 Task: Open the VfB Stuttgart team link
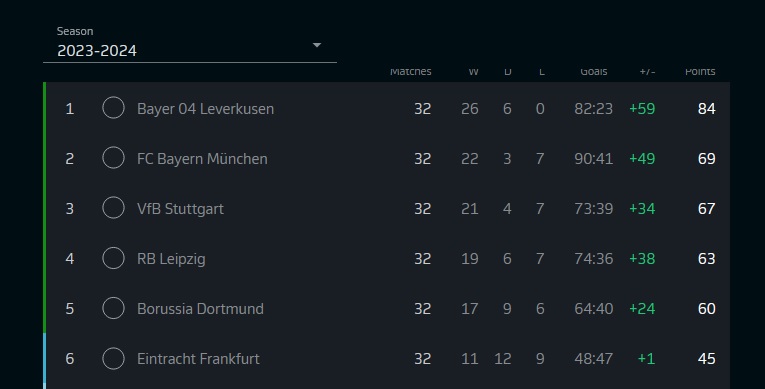pyautogui.click(x=180, y=209)
